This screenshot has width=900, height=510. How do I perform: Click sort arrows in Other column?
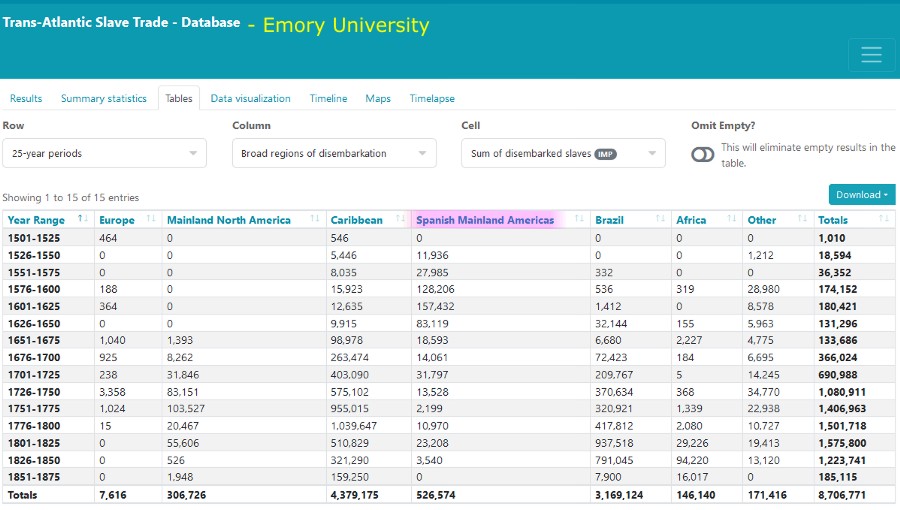point(803,220)
